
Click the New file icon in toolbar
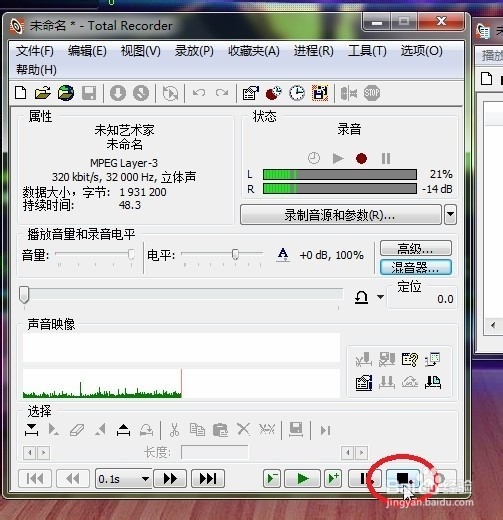(21, 93)
